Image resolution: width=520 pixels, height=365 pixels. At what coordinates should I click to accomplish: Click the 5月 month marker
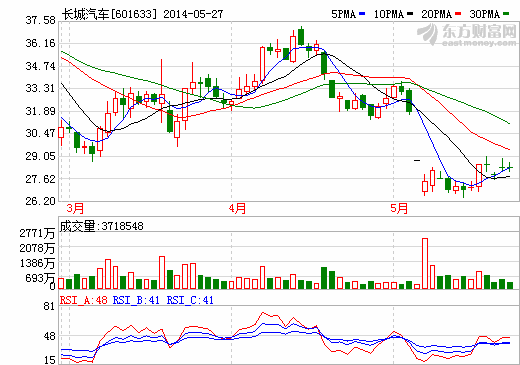tap(399, 208)
